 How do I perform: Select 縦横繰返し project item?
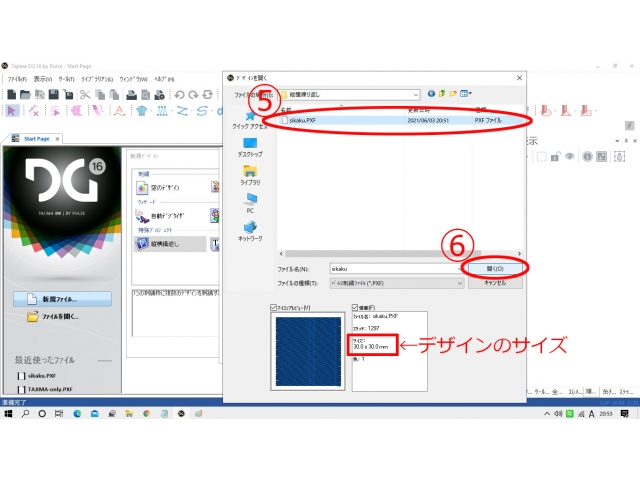[170, 244]
